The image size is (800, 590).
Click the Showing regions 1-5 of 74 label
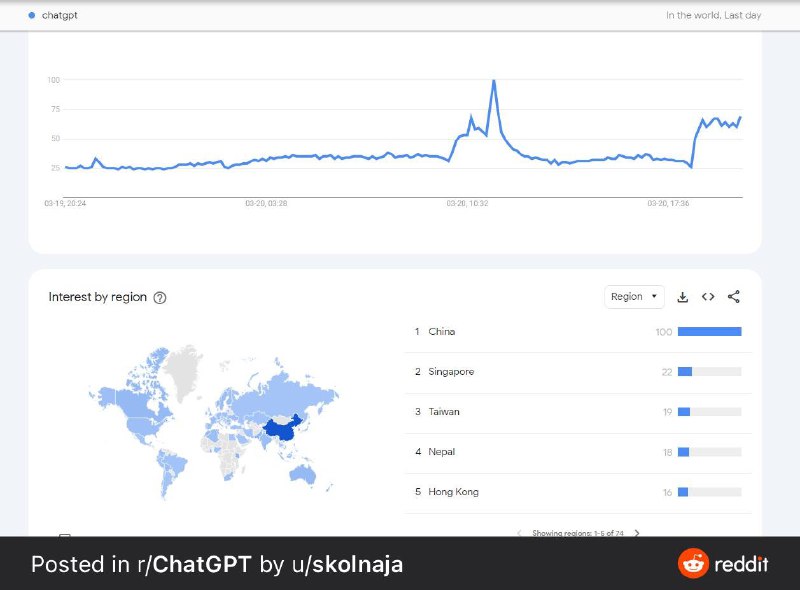pyautogui.click(x=578, y=533)
